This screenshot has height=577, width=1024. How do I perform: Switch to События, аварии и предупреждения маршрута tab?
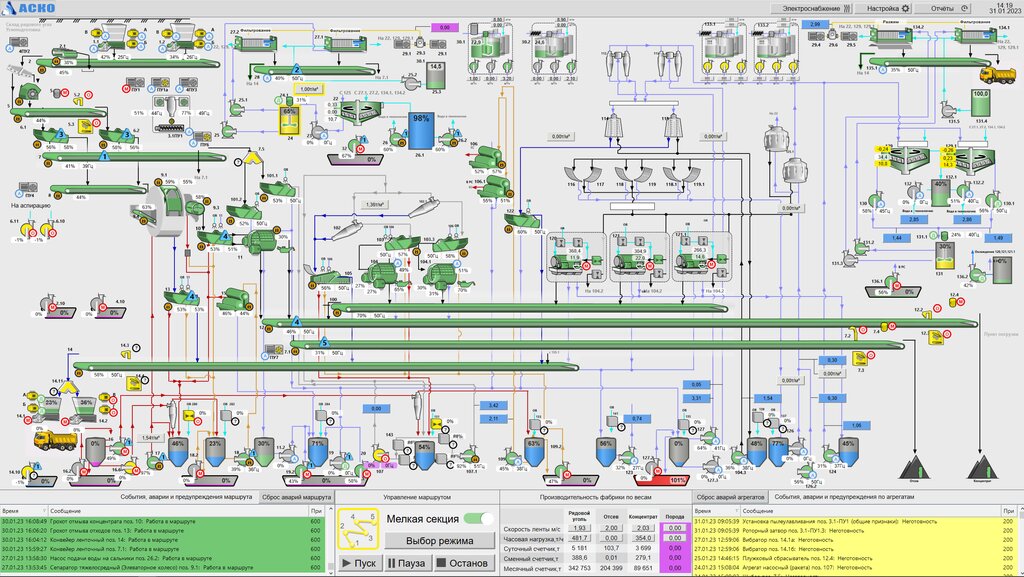pyautogui.click(x=186, y=497)
